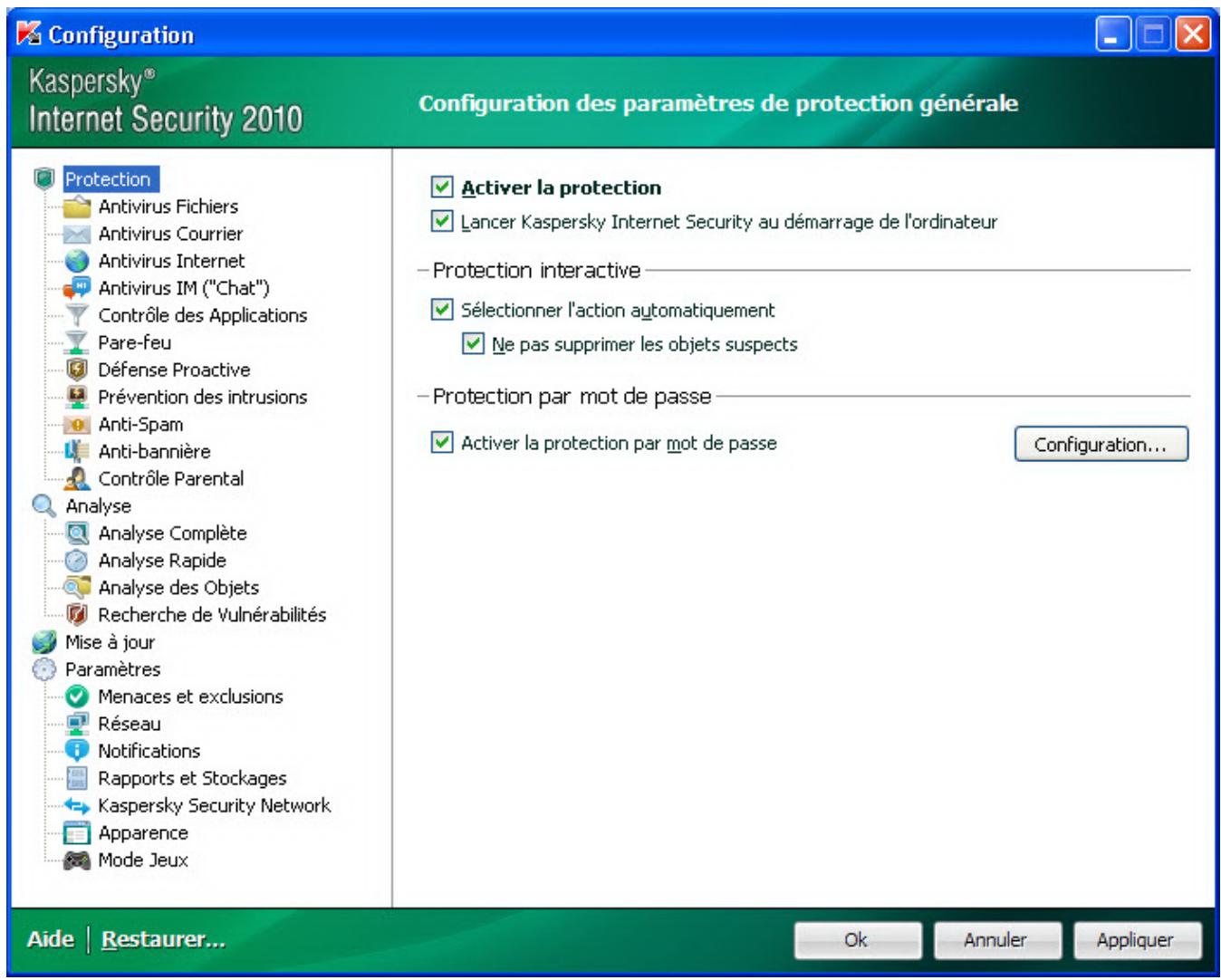
Task: Select Antivirus Courrier tree item
Action: tap(171, 234)
